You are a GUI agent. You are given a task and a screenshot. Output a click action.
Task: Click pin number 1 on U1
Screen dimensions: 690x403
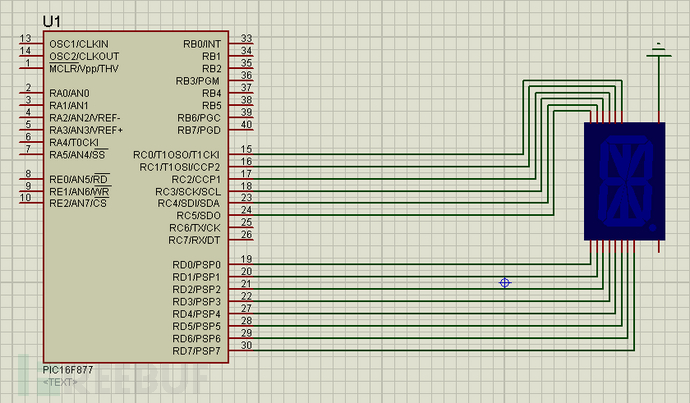(x=28, y=63)
